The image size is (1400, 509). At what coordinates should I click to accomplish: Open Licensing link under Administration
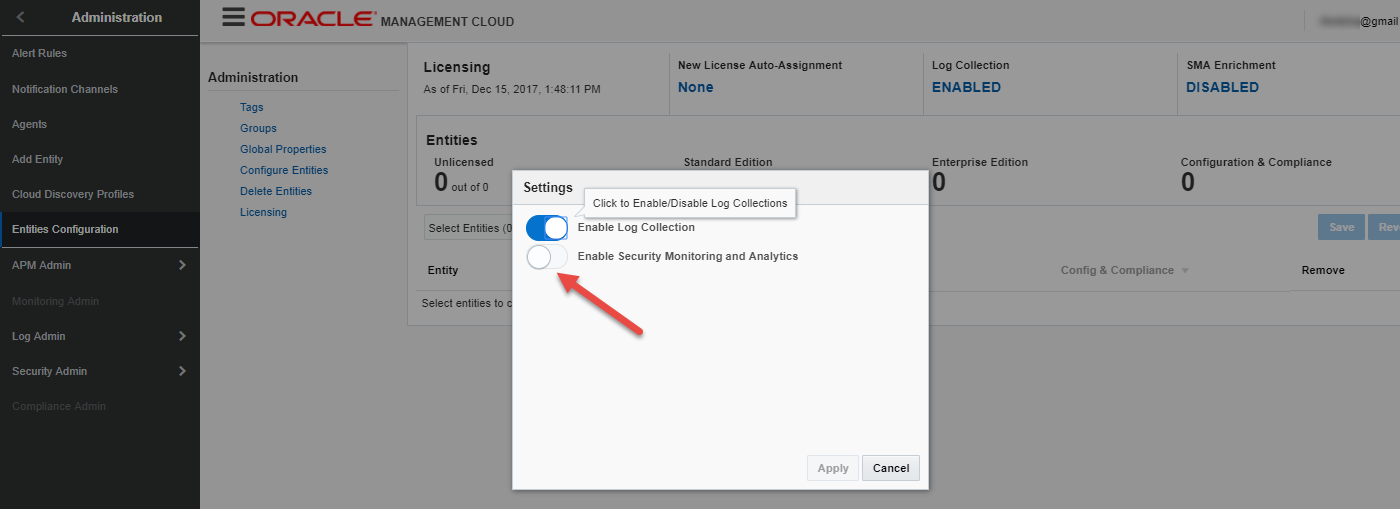pos(263,212)
